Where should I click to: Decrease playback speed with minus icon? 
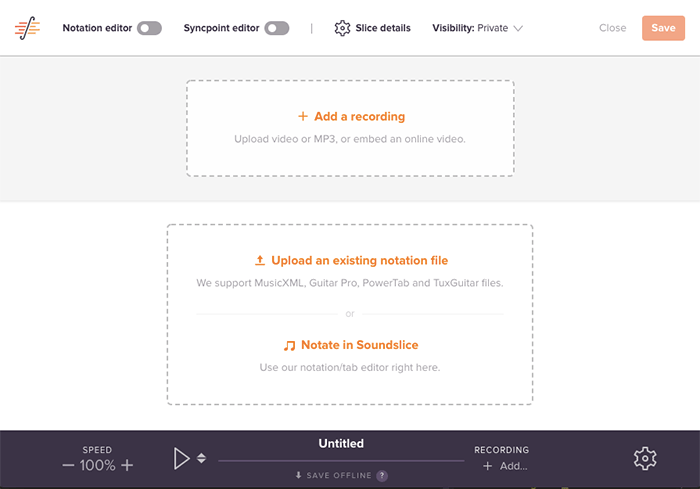68,465
